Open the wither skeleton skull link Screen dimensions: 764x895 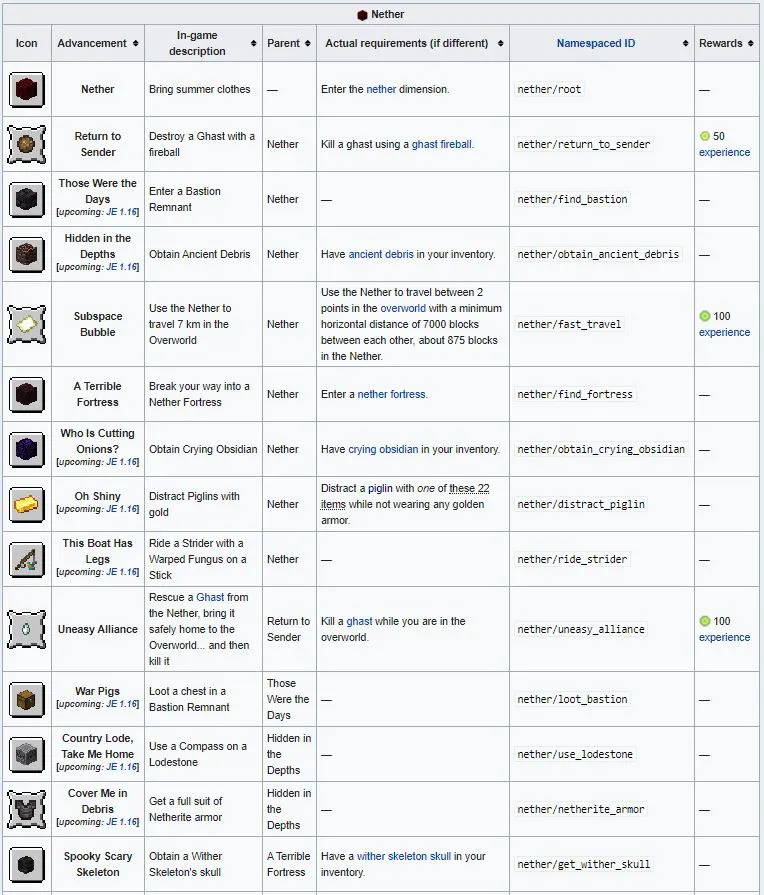403,856
